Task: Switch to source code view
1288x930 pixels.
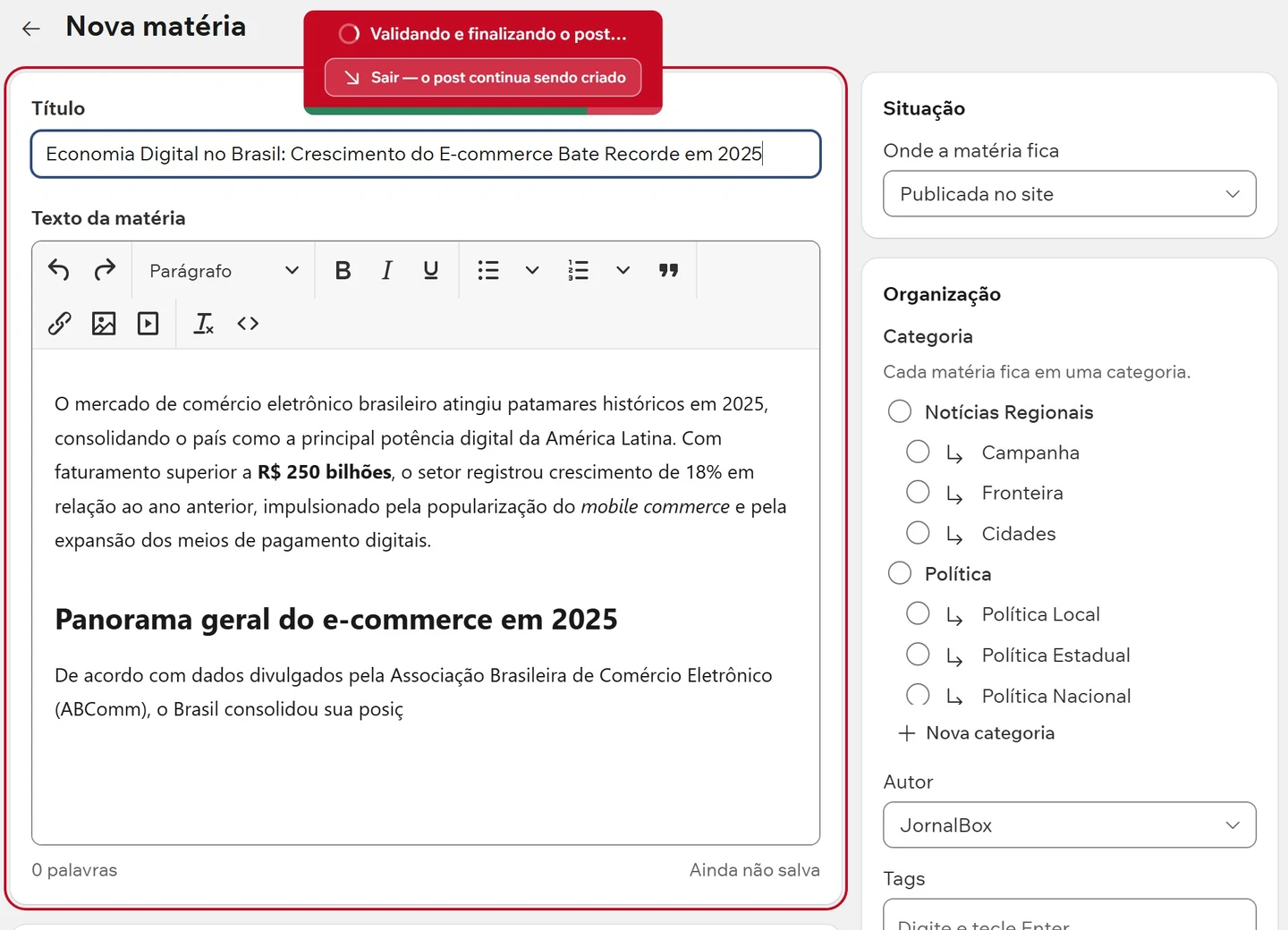Action: tap(248, 323)
